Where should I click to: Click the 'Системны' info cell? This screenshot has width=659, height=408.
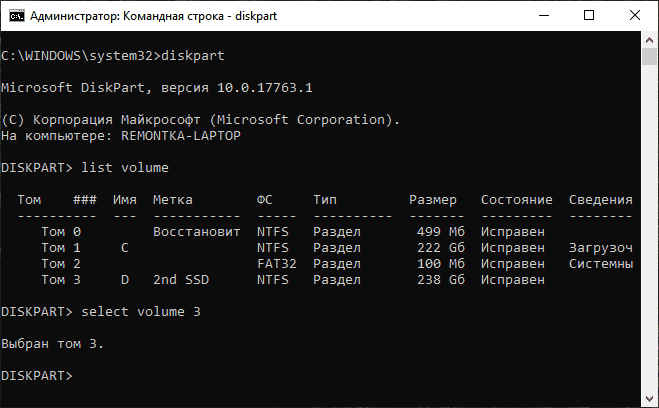tap(601, 264)
